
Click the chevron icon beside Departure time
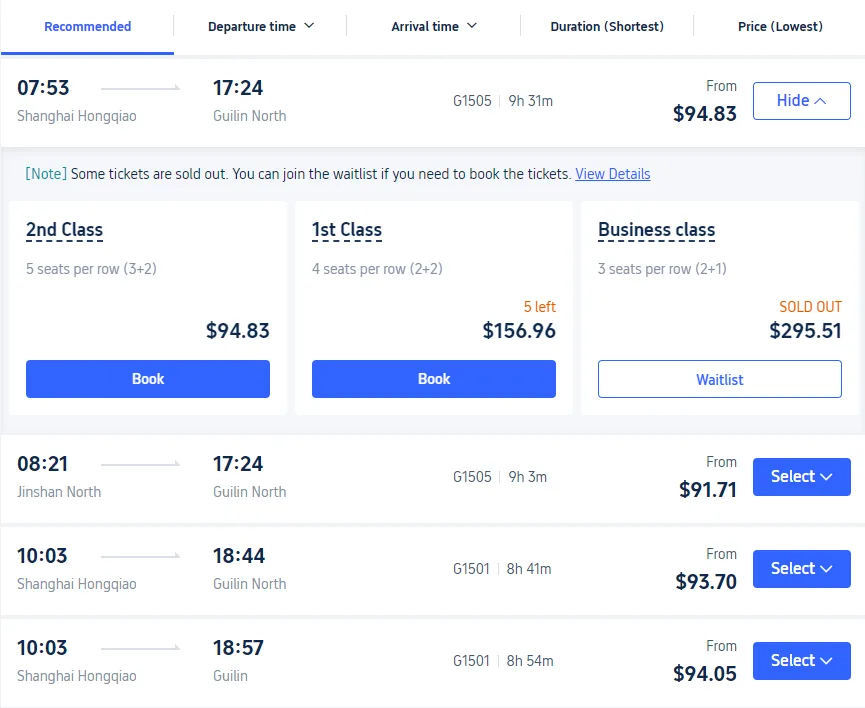pyautogui.click(x=309, y=26)
